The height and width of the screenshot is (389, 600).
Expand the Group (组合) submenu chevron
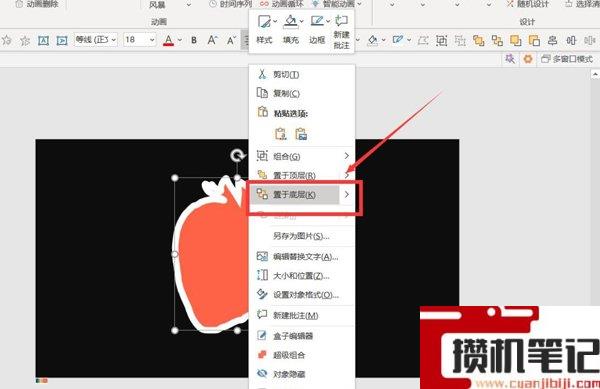point(346,156)
